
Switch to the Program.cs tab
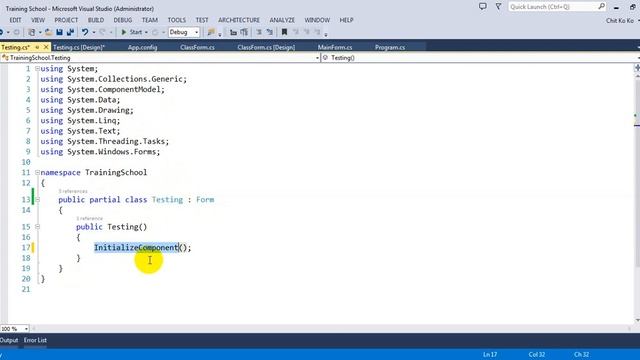point(390,47)
